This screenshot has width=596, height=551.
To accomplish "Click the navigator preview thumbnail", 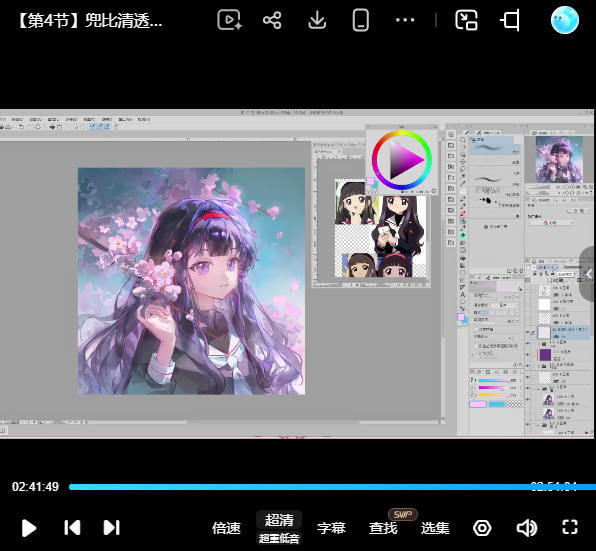I will [x=559, y=159].
